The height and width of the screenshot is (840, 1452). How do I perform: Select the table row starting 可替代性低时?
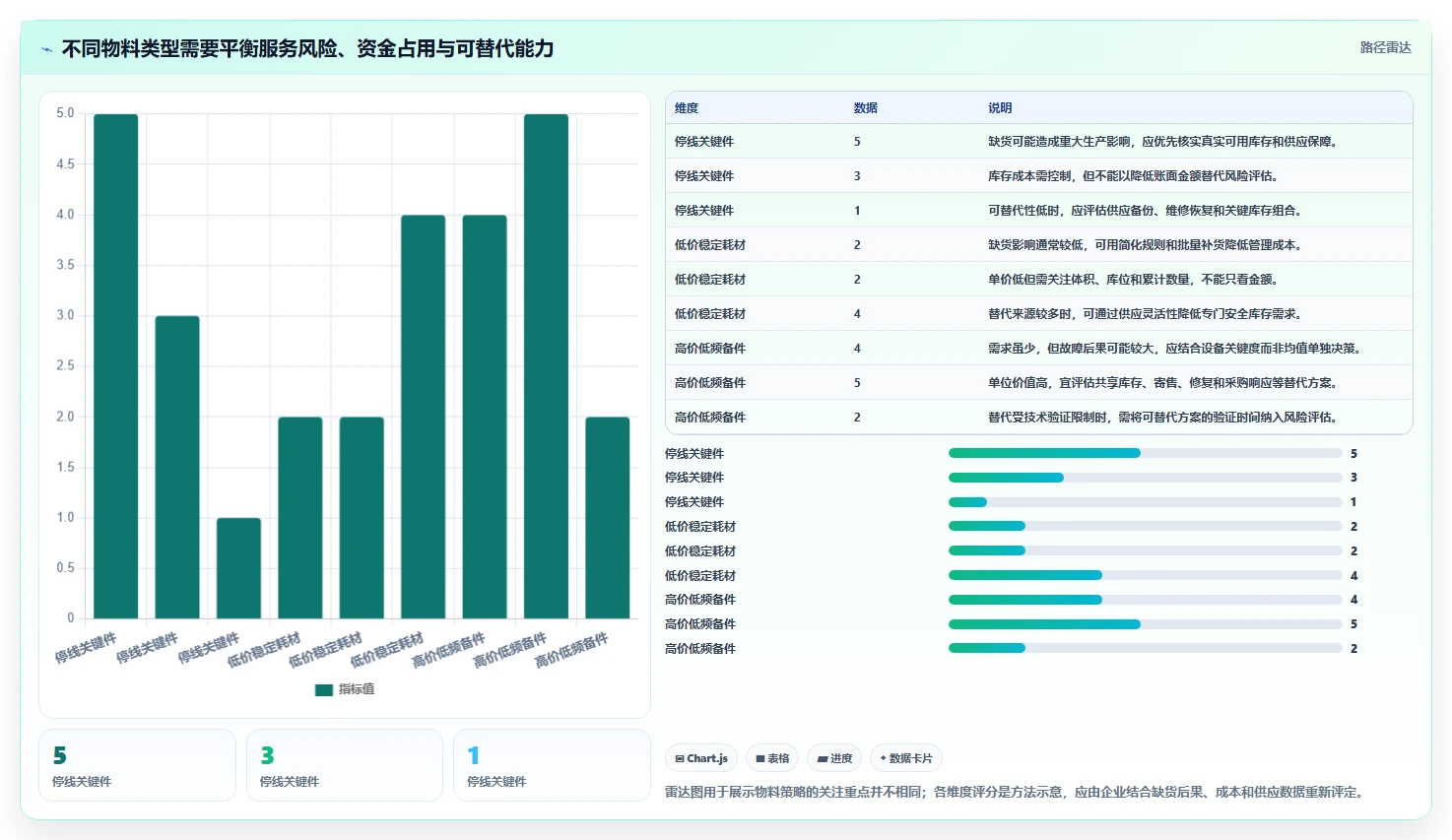pyautogui.click(x=1039, y=211)
